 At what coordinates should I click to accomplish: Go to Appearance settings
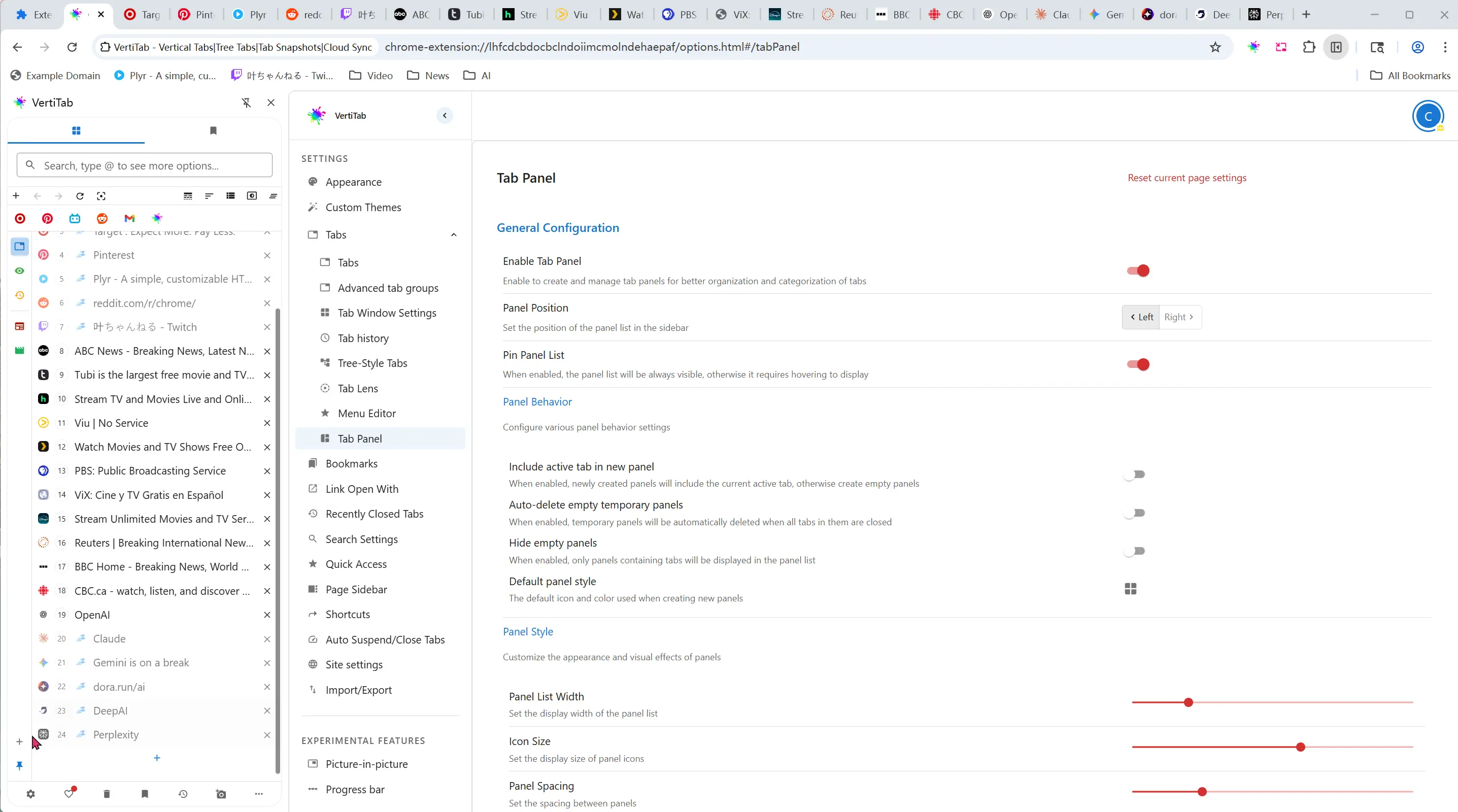tap(380, 182)
